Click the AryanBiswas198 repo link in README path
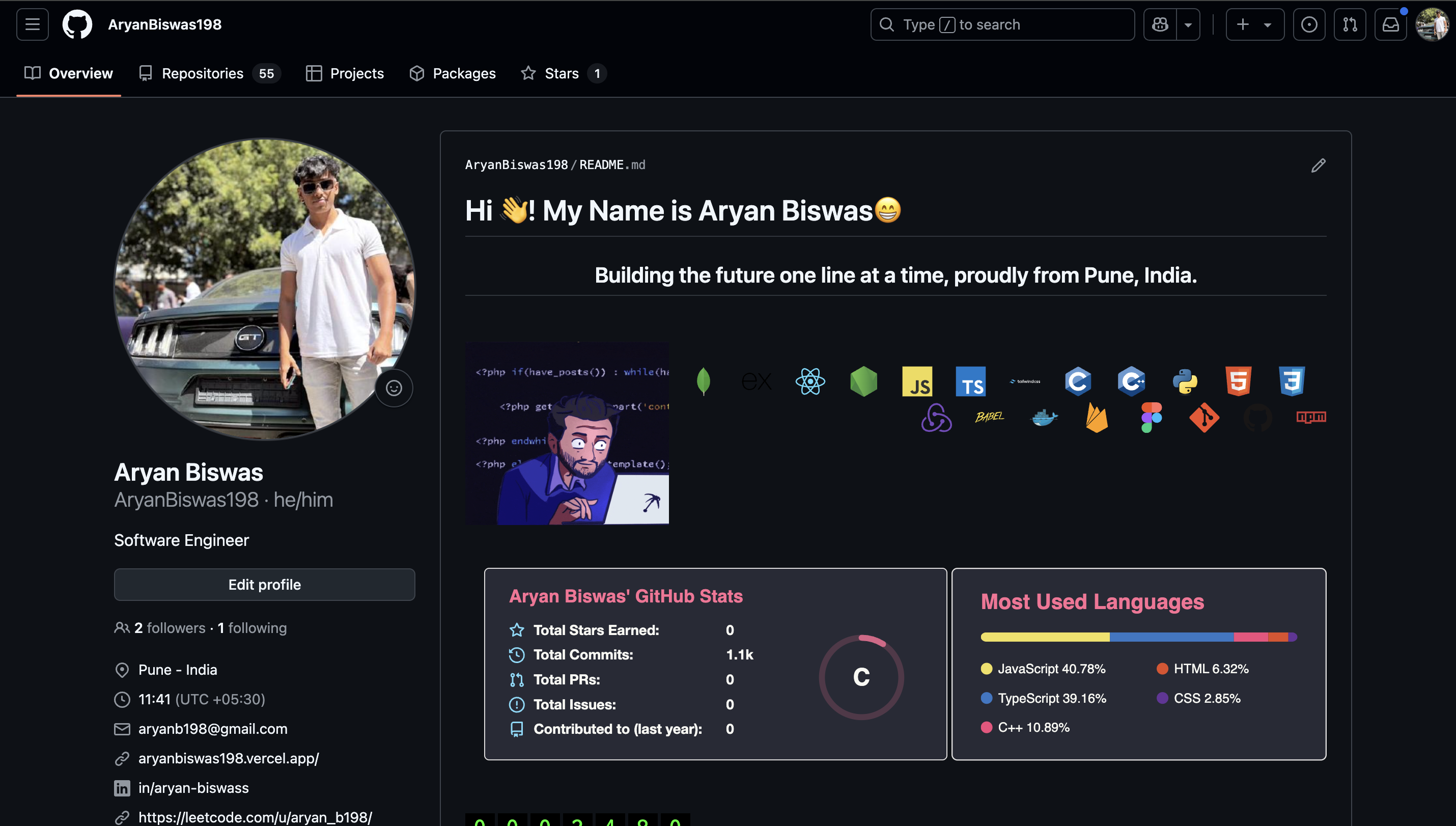The image size is (1456, 826). pyautogui.click(x=516, y=164)
